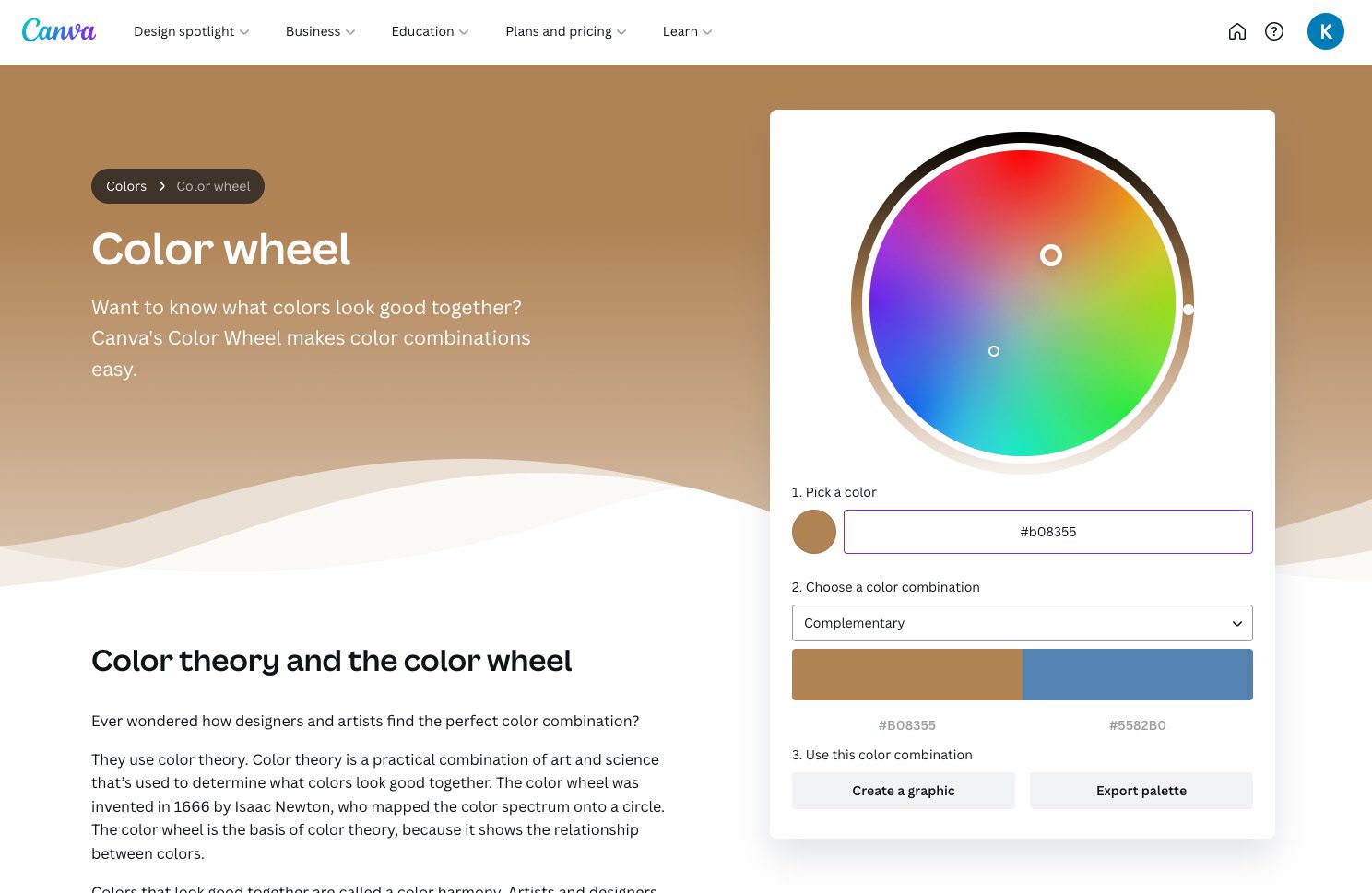Open the Complementary color combination dropdown
Image resolution: width=1372 pixels, height=893 pixels.
(1022, 623)
